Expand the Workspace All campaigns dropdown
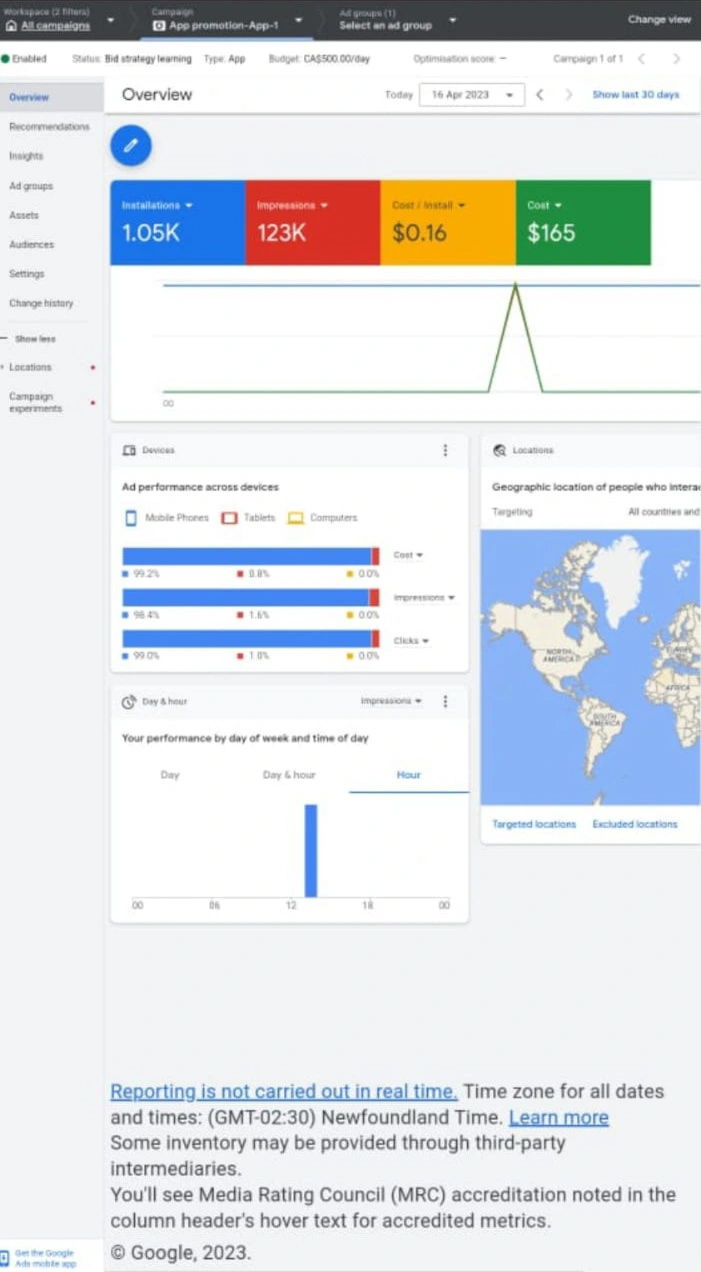Screen dimensions: 701x1272 click(110, 20)
